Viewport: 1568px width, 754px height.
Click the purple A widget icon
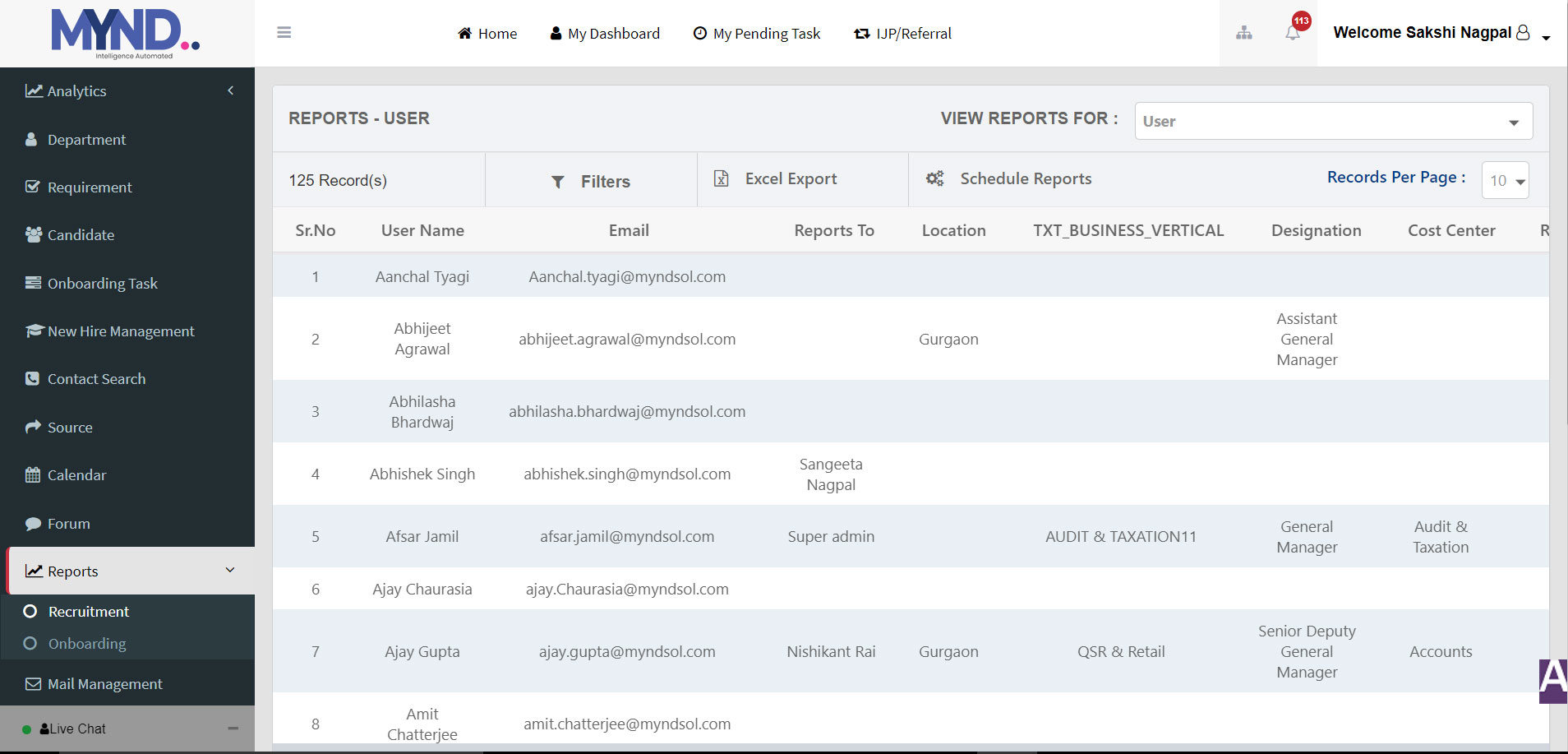tap(1552, 681)
